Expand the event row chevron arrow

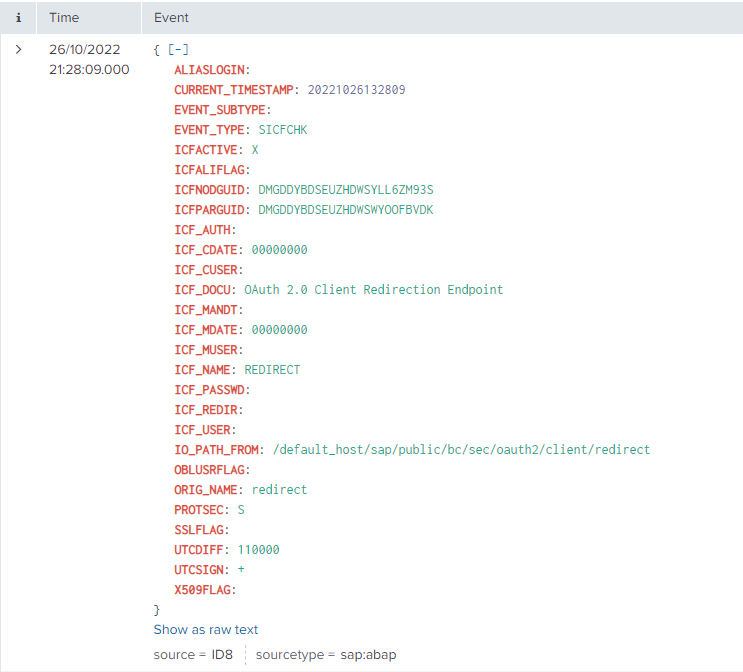[19, 49]
